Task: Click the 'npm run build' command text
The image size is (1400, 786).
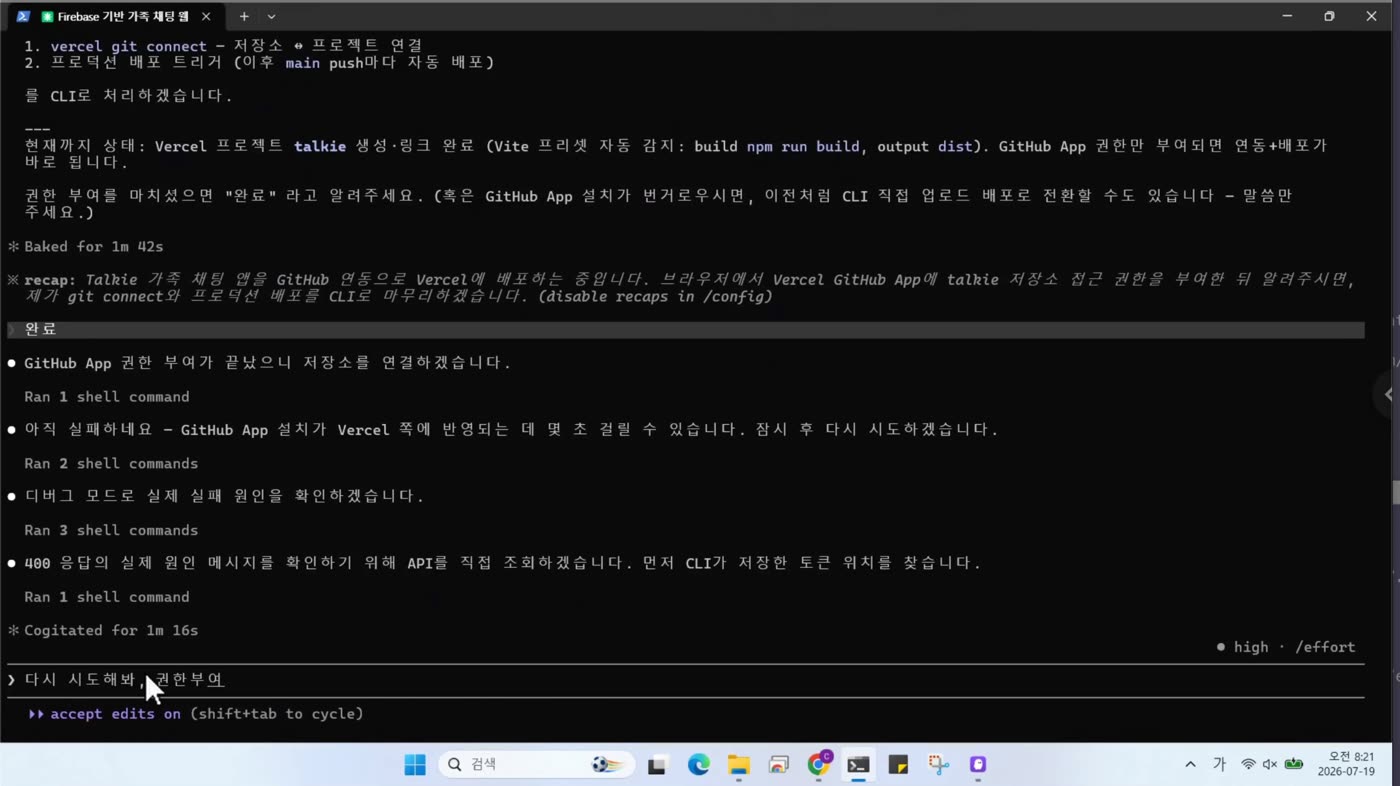Action: 803,146
